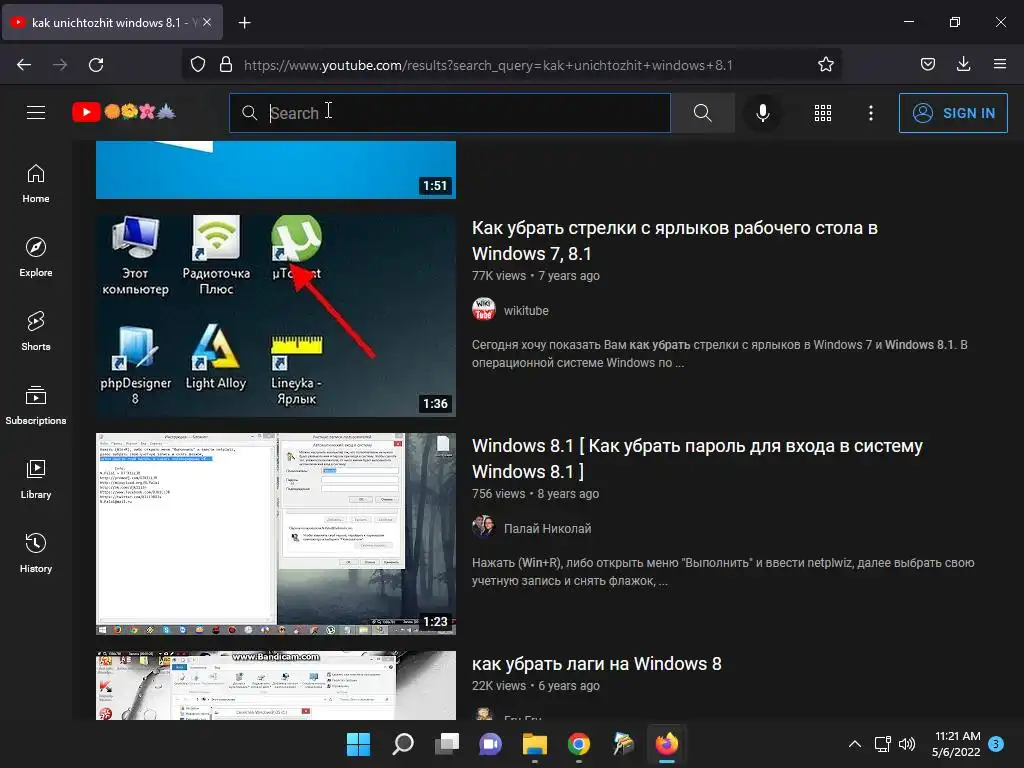
Task: Open Windows taskbar search
Action: [x=403, y=744]
